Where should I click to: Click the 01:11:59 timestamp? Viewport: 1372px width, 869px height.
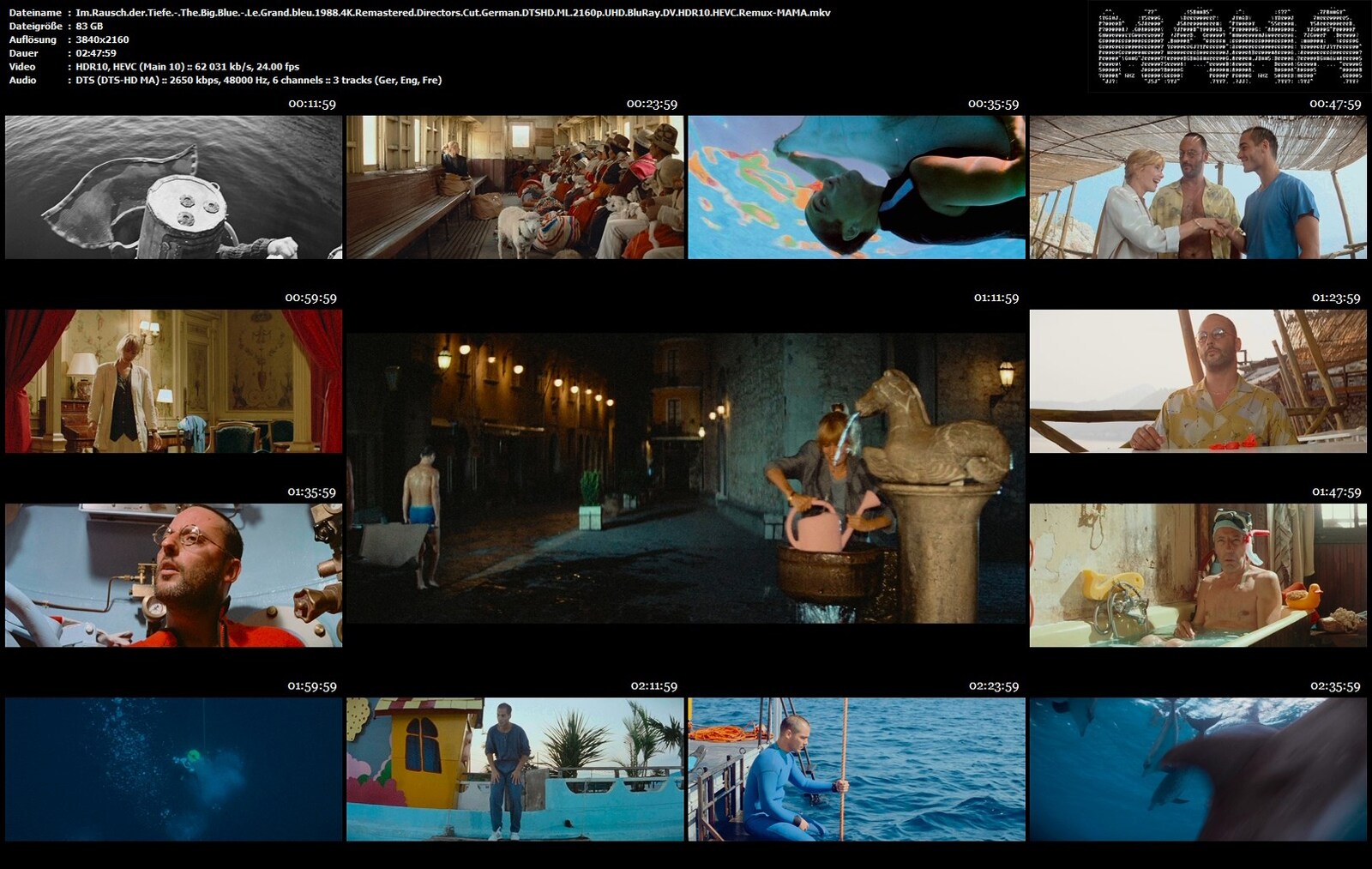click(x=996, y=298)
